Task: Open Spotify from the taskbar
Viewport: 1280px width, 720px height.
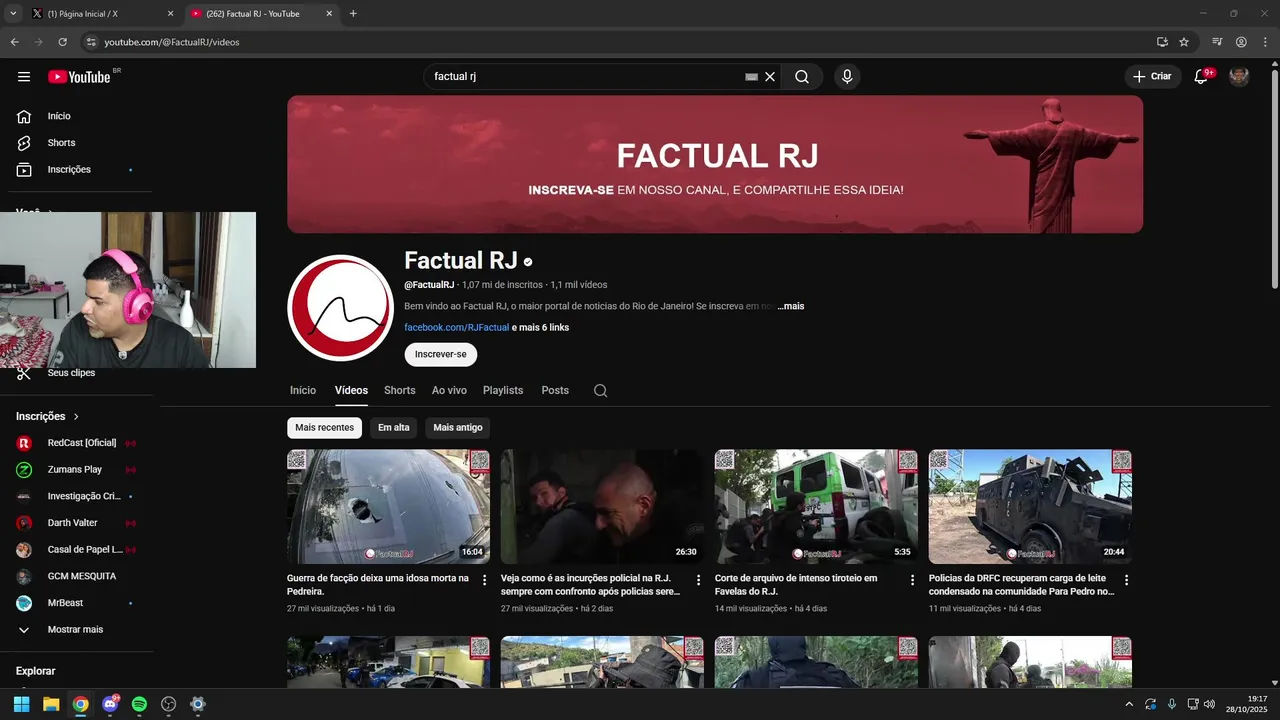Action: (x=139, y=704)
